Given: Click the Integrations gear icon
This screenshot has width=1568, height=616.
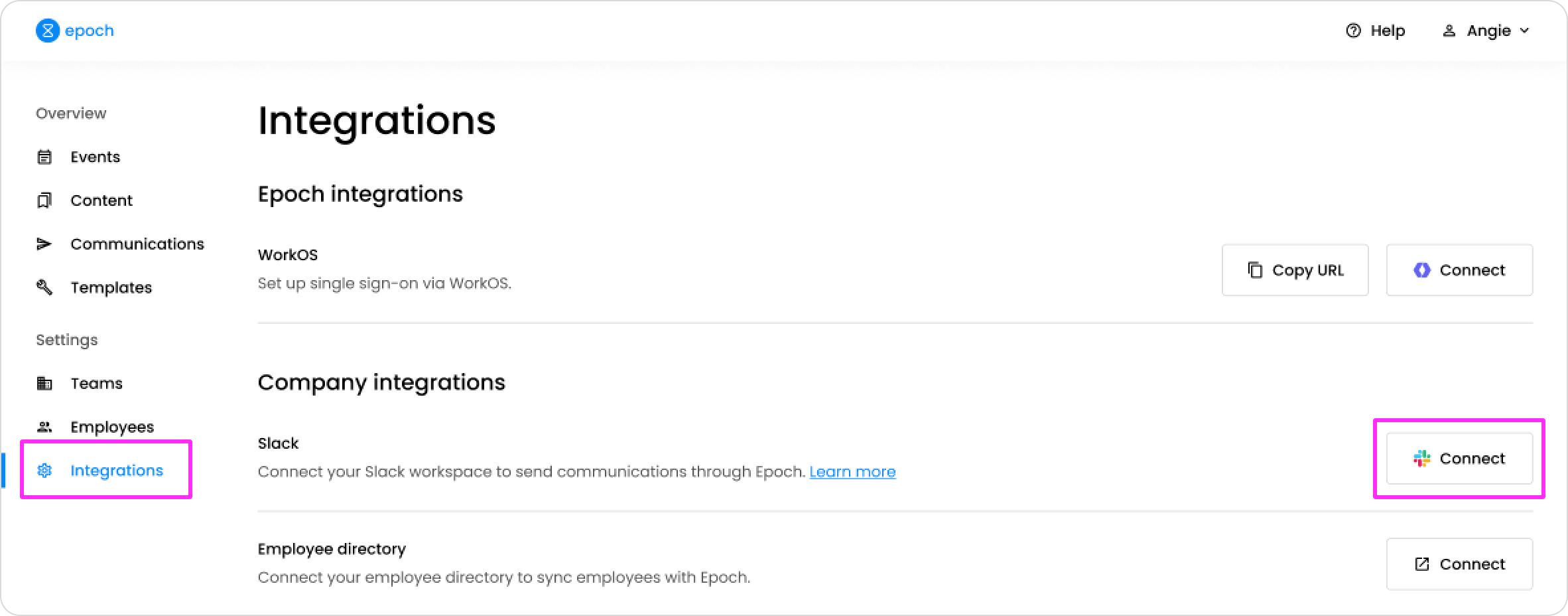Looking at the screenshot, I should [x=44, y=471].
